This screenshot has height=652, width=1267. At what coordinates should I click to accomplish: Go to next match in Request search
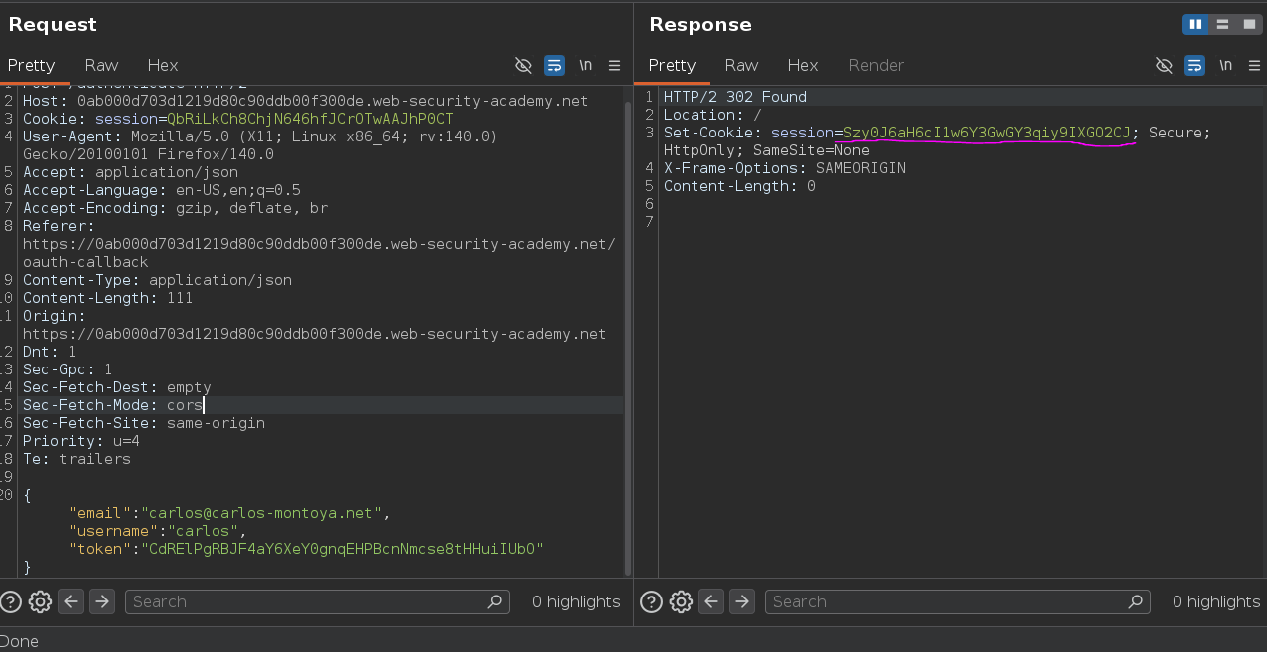[102, 602]
